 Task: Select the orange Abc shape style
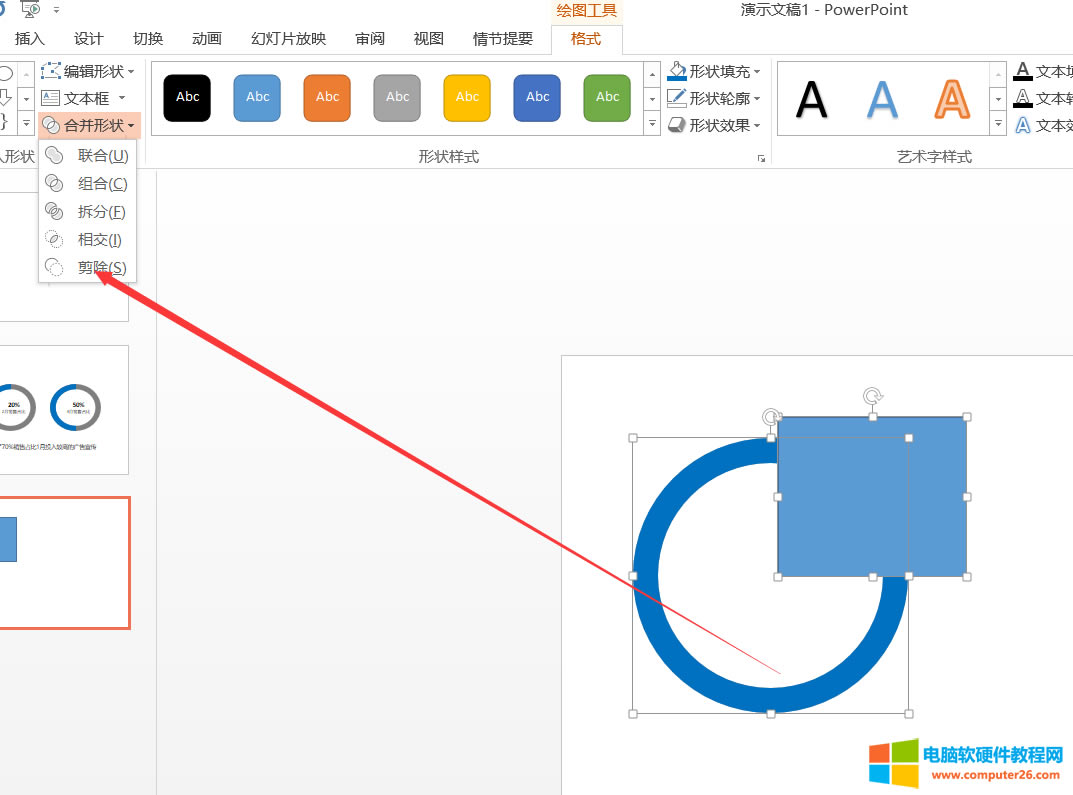tap(326, 97)
